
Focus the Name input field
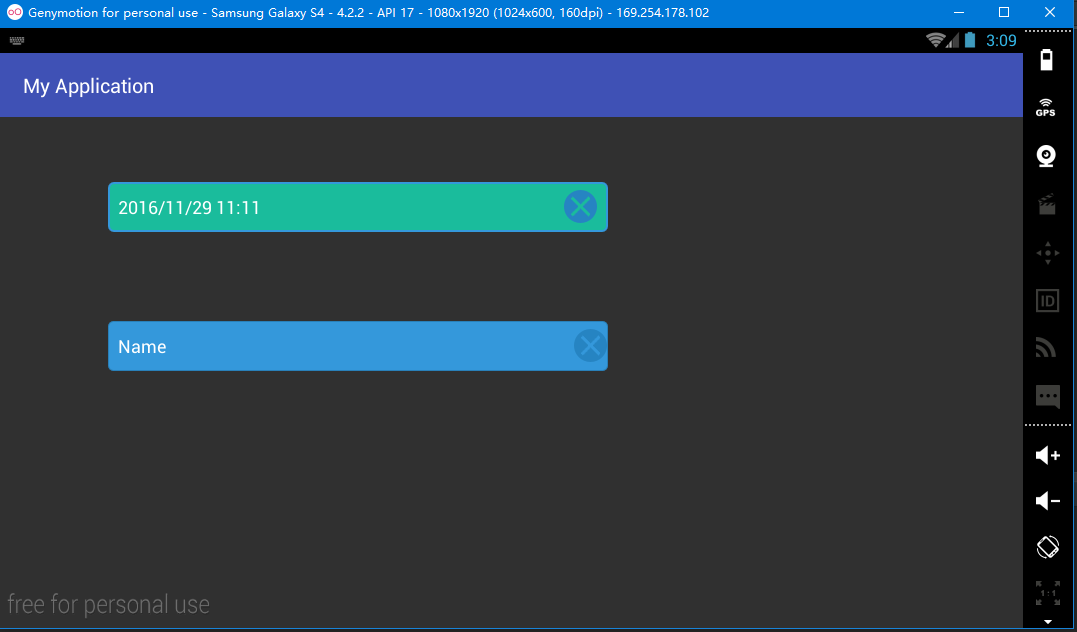357,346
